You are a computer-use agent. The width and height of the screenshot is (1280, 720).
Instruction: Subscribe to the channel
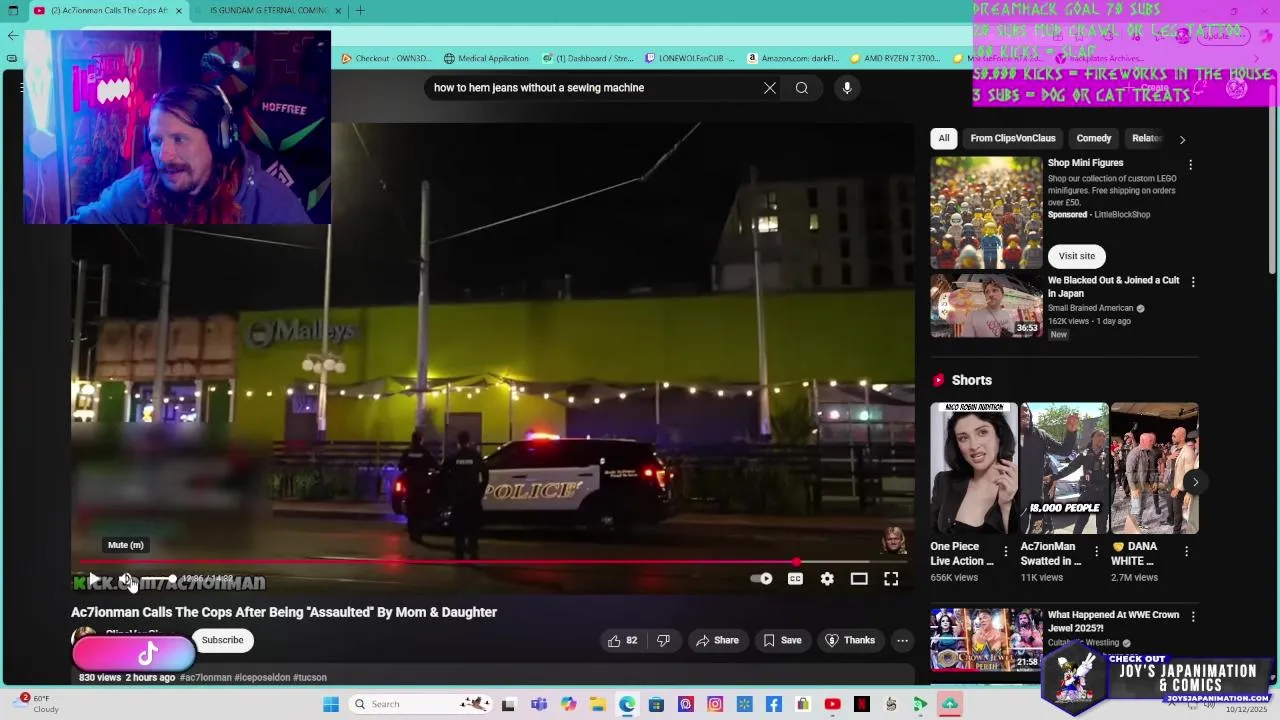pyautogui.click(x=222, y=640)
